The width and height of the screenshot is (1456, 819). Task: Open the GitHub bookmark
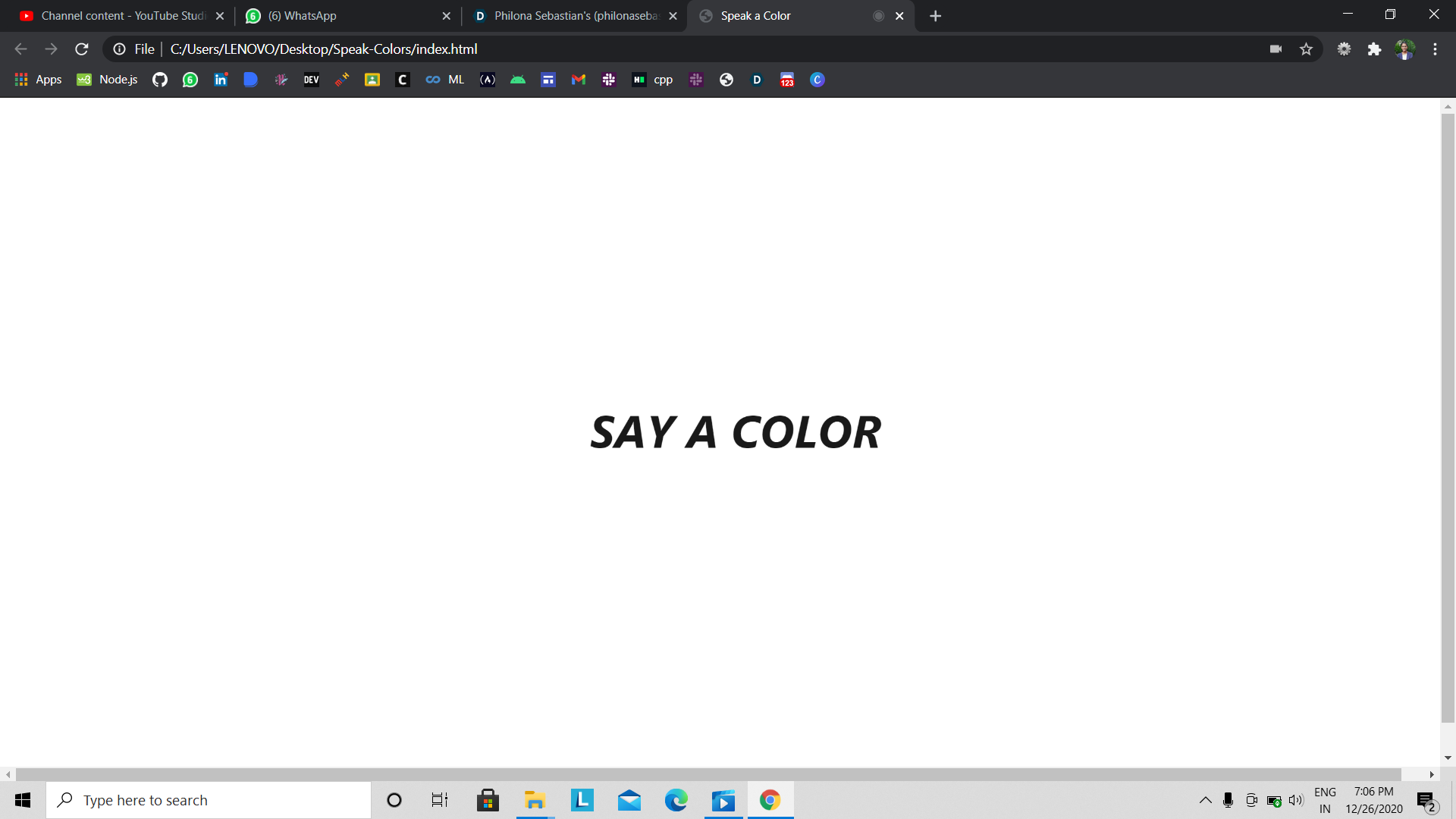[159, 80]
